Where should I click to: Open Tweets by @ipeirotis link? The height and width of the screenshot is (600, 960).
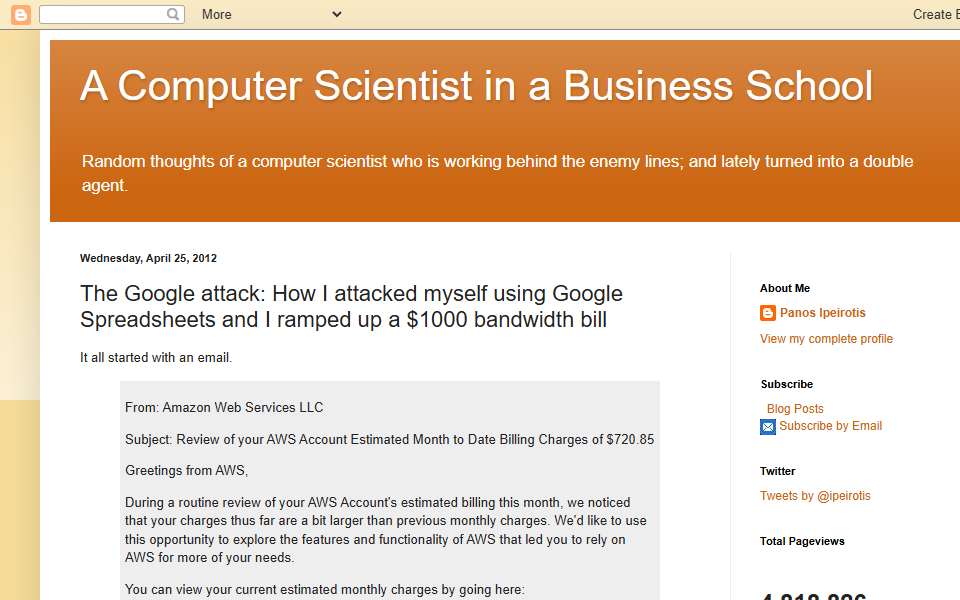click(x=815, y=496)
